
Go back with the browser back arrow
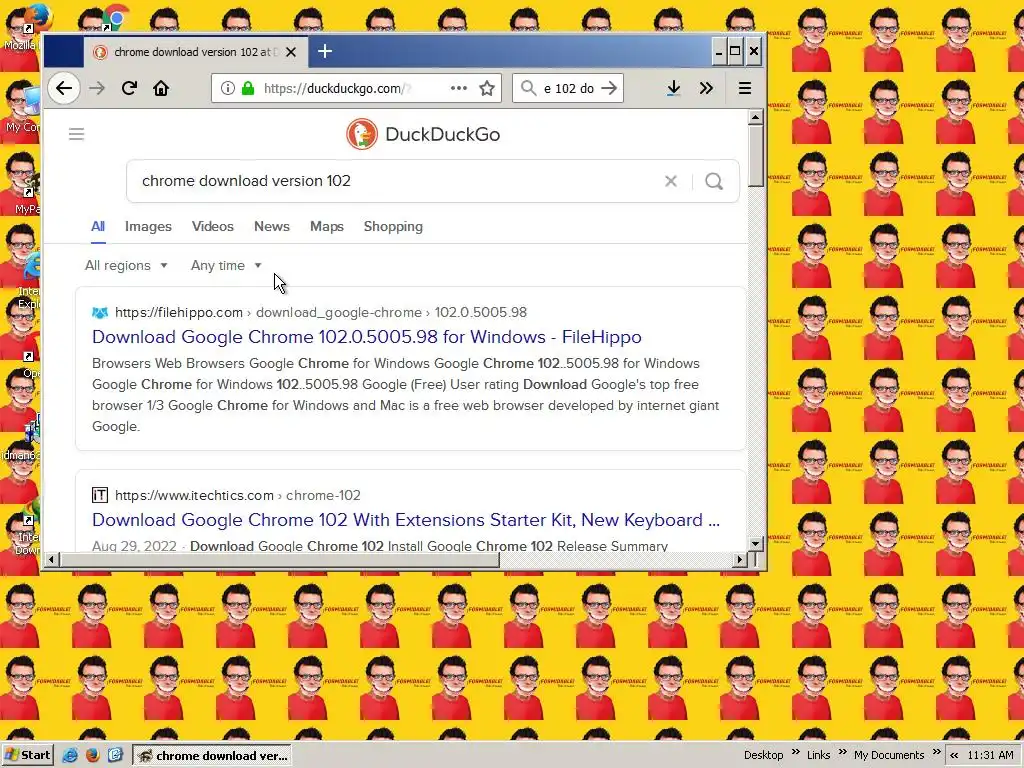point(63,88)
